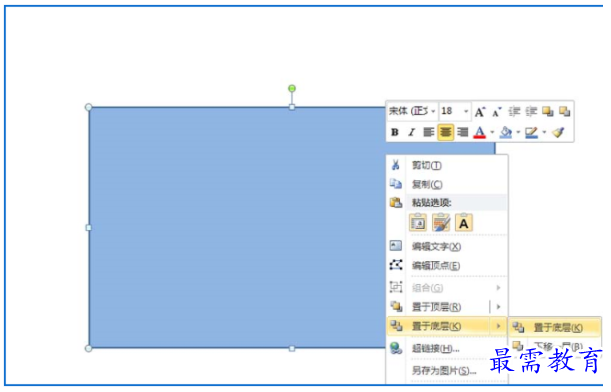Open the font size 18 dropdown
The height and width of the screenshot is (392, 611).
tap(466, 111)
